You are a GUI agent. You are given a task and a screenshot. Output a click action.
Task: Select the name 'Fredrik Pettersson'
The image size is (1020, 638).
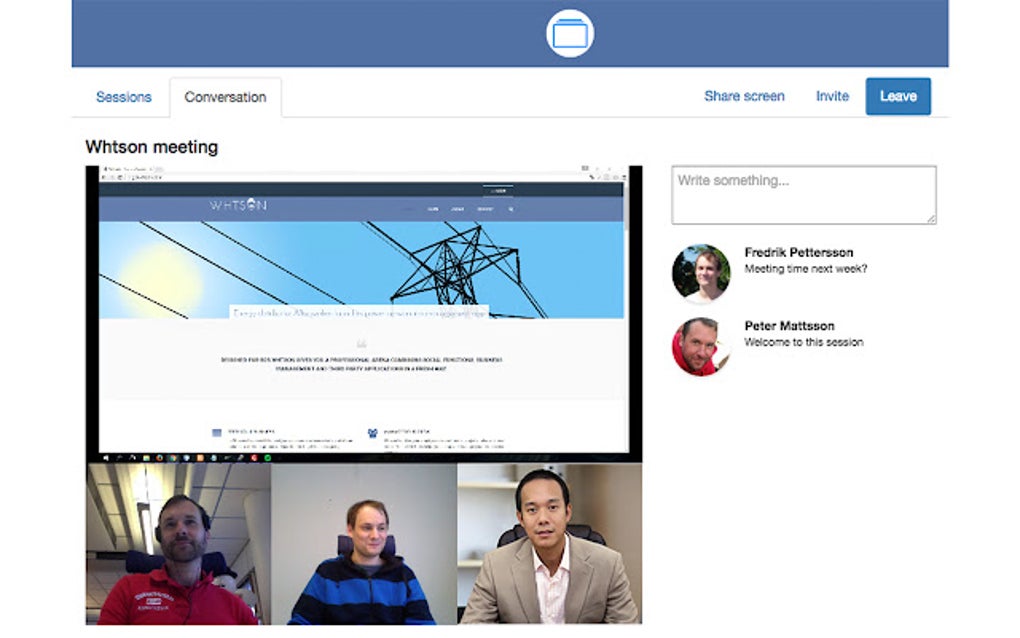[x=798, y=252]
